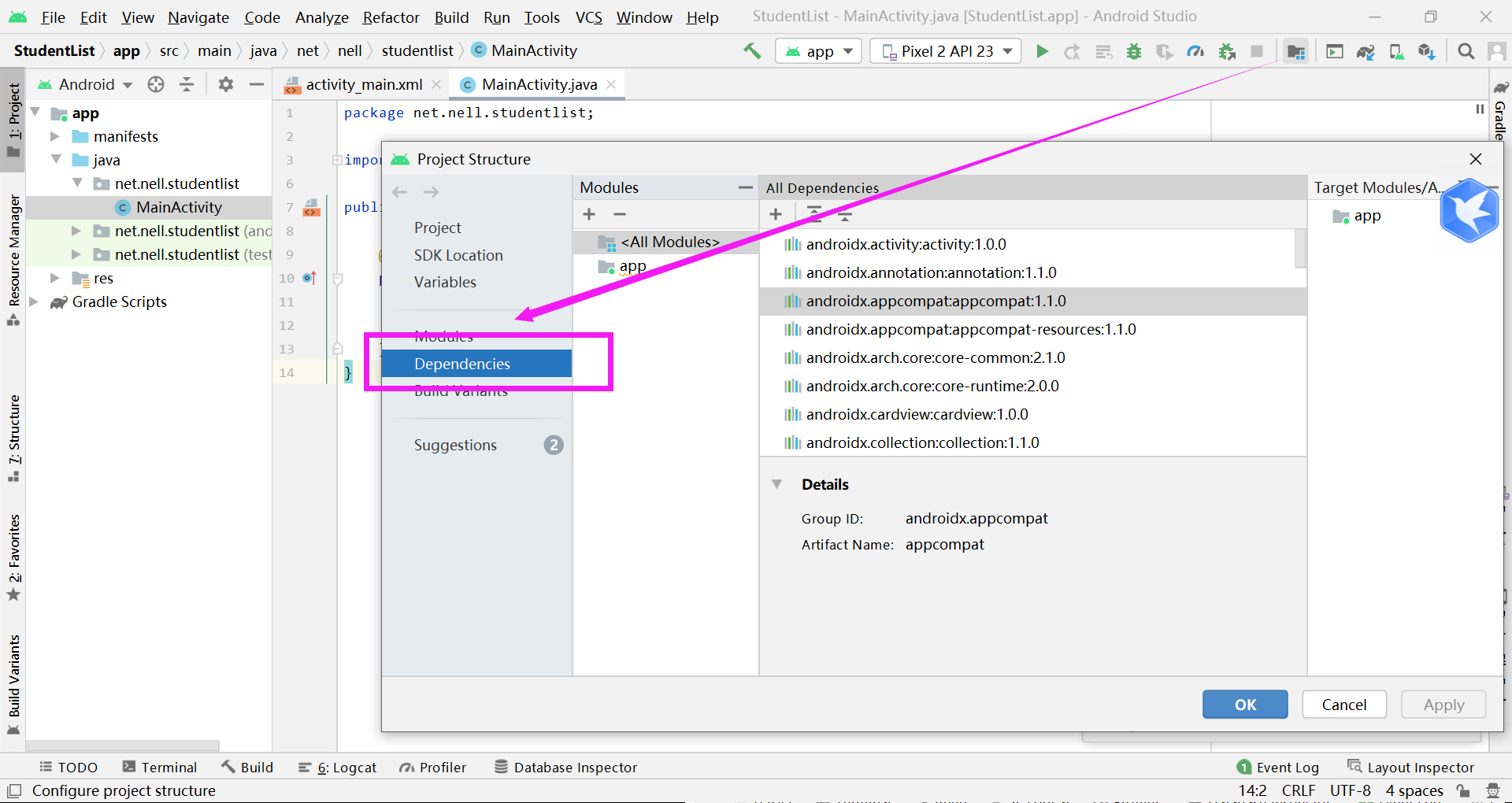Click the Make Project hammer icon
Screen dimensions: 1512x803
click(x=752, y=51)
